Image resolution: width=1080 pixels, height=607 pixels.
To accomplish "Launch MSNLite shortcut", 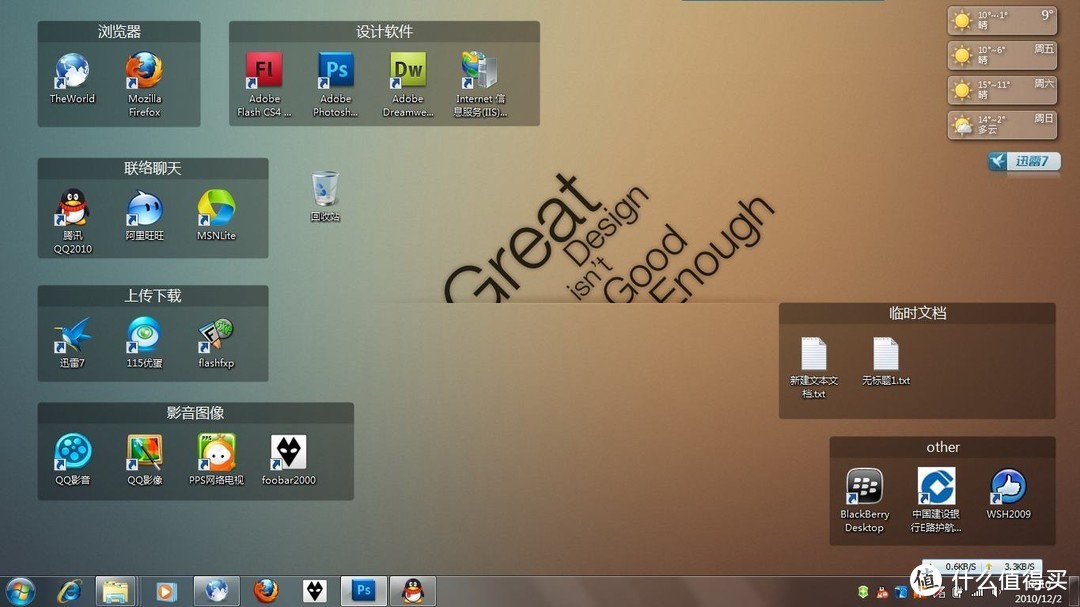I will pos(216,214).
